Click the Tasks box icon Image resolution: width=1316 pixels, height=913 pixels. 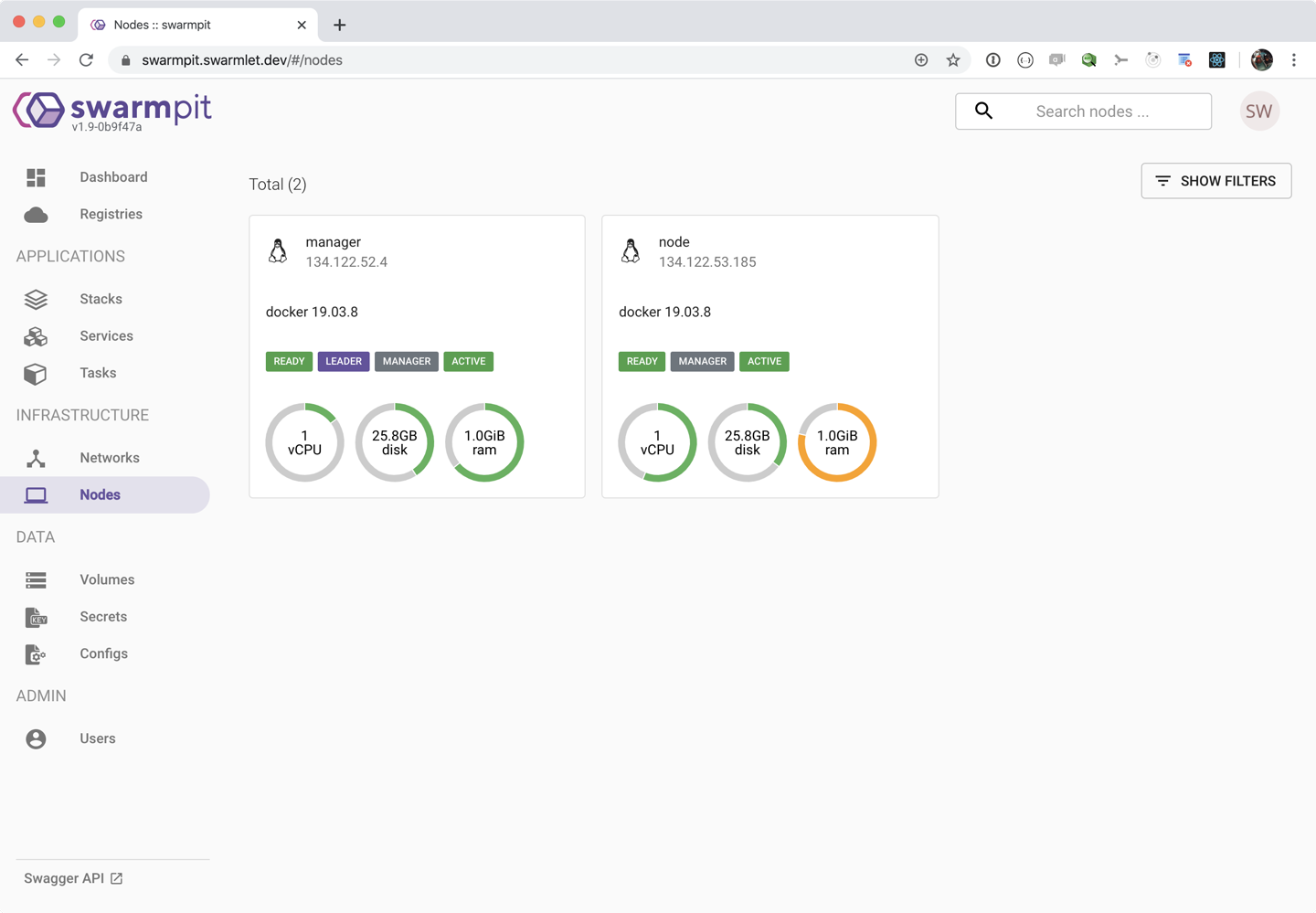pos(36,374)
